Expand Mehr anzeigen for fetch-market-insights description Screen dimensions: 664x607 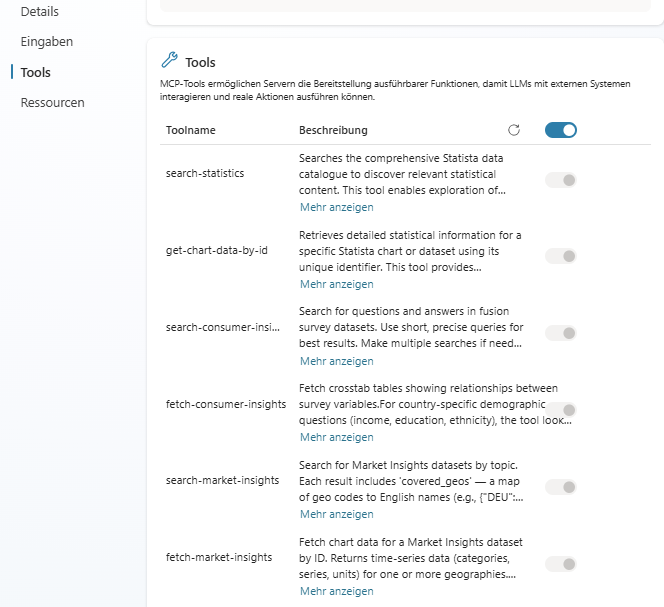click(337, 591)
